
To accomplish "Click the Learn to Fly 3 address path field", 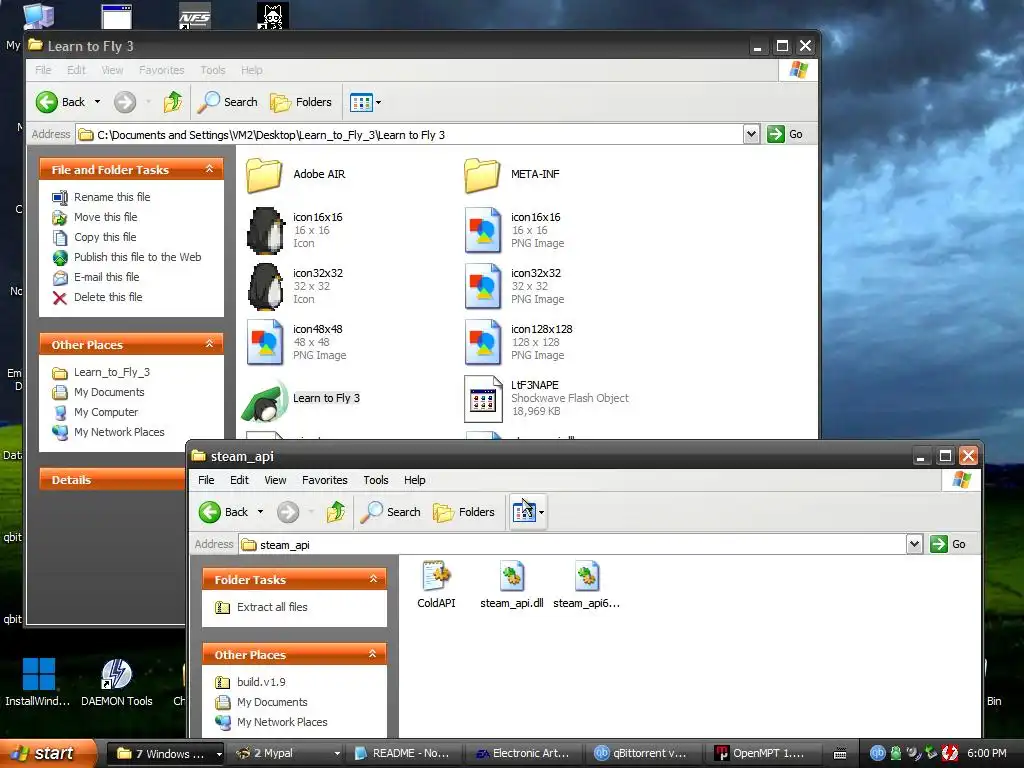I will 409,135.
